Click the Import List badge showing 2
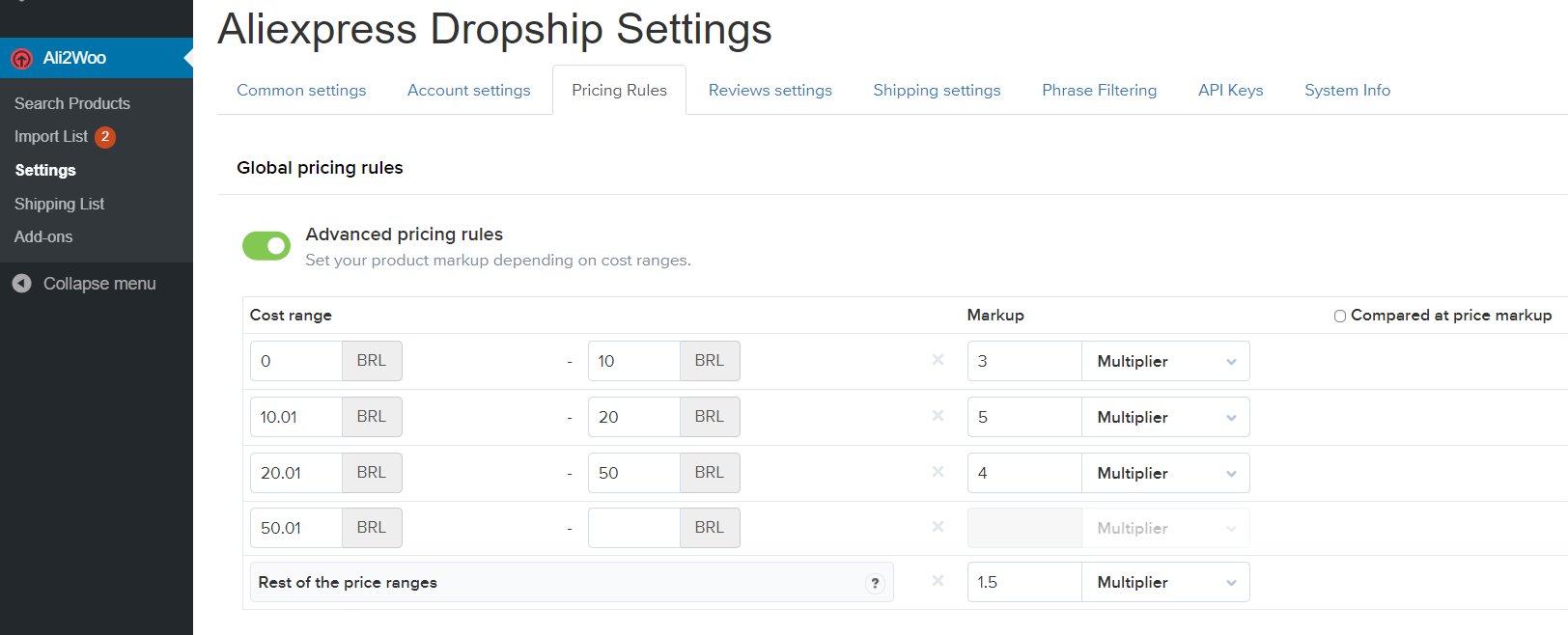 pos(105,137)
